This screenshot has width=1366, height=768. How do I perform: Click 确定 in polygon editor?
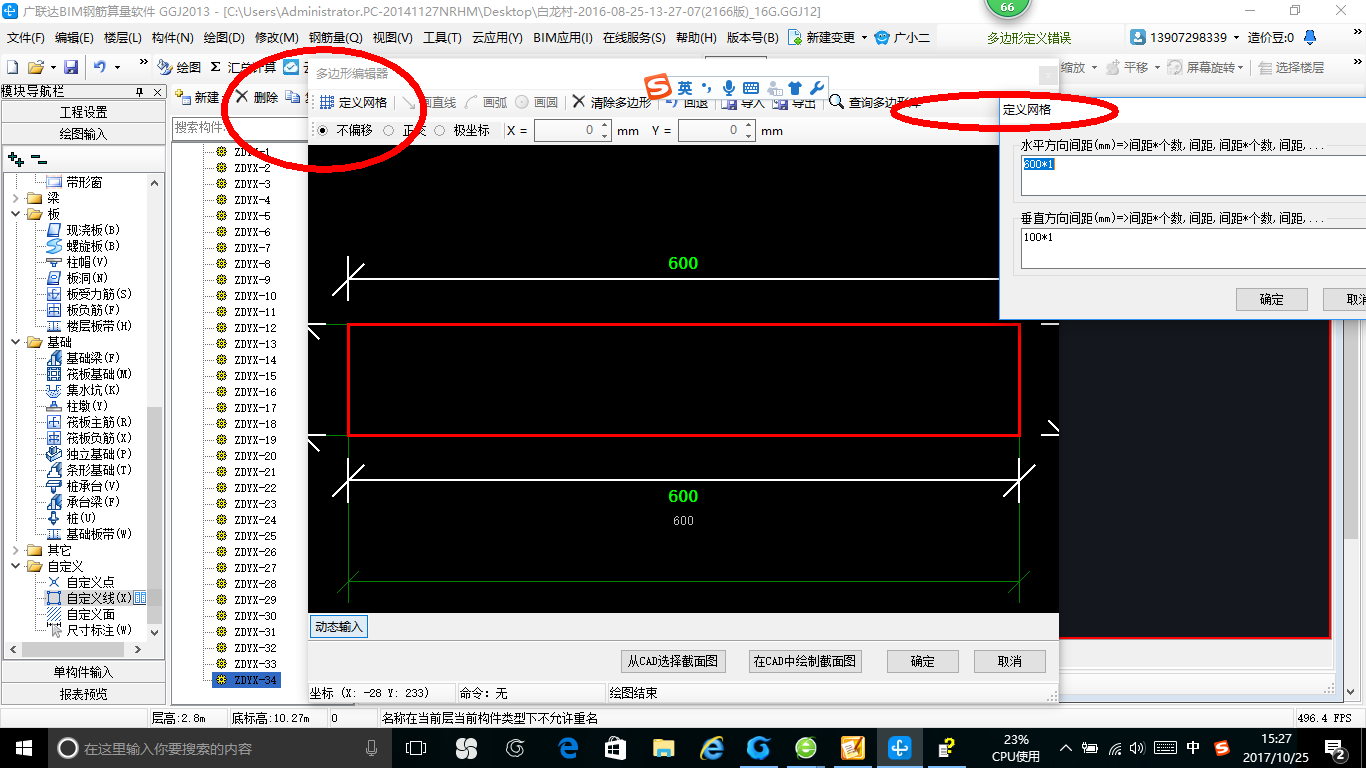(x=922, y=661)
